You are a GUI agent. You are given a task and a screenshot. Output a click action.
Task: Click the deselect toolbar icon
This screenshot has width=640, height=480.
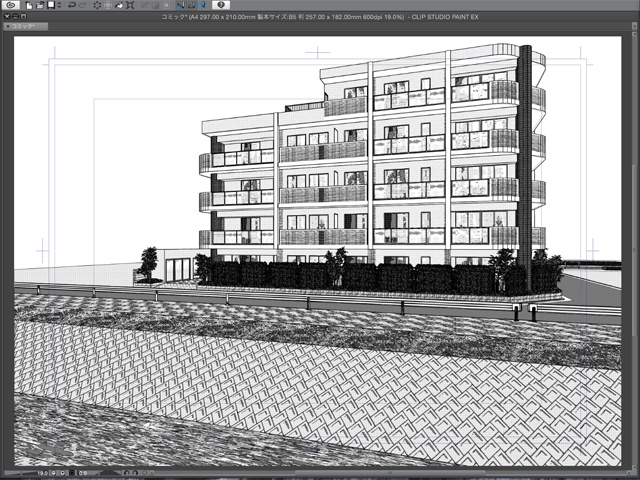point(144,5)
